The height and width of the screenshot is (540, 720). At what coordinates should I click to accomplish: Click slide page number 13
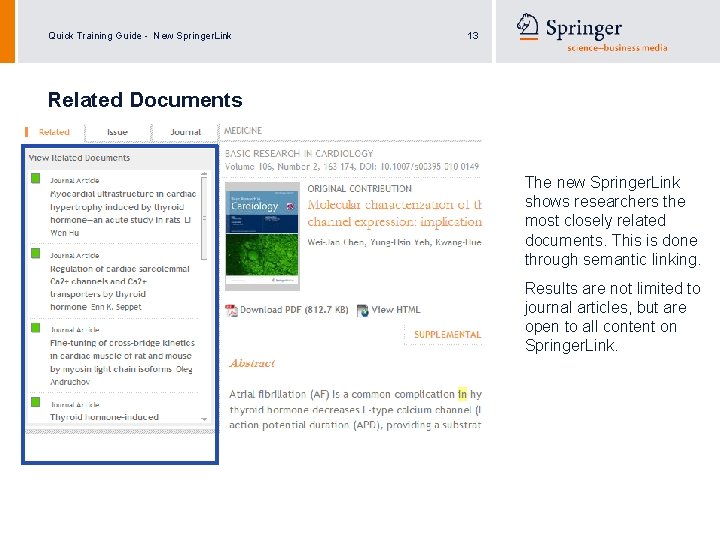[472, 36]
